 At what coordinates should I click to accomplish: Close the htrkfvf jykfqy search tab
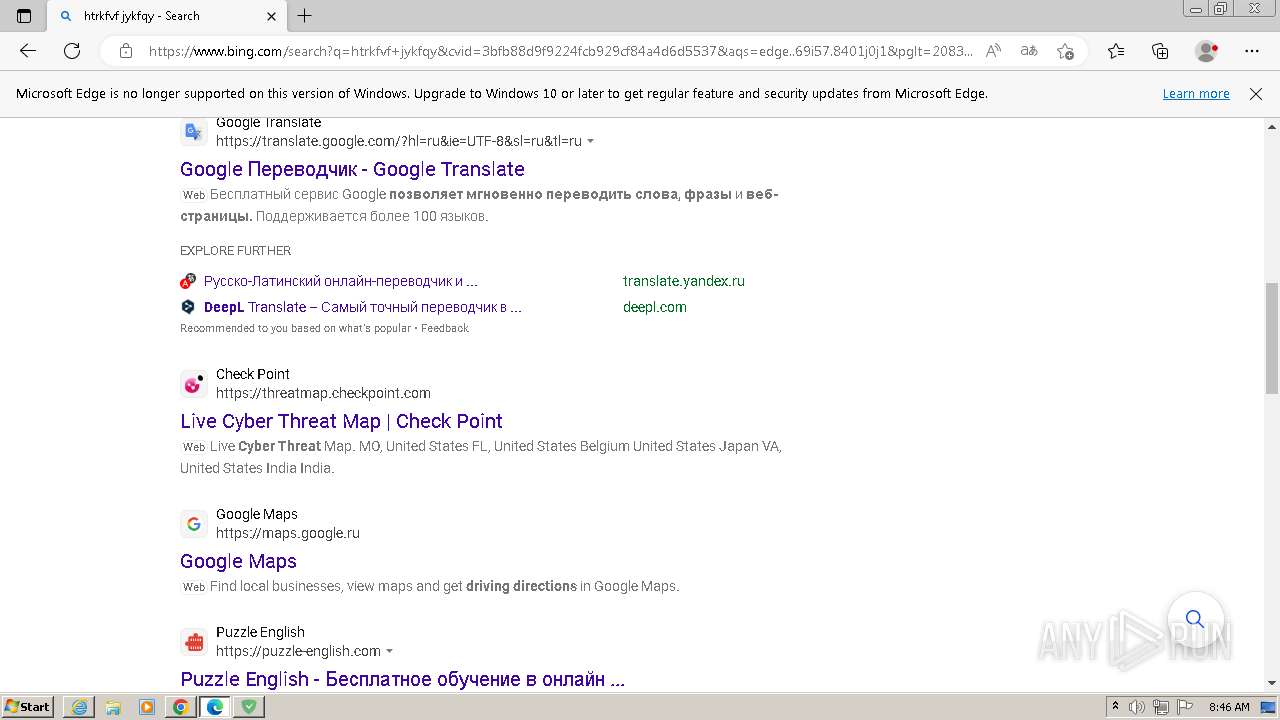(x=271, y=16)
